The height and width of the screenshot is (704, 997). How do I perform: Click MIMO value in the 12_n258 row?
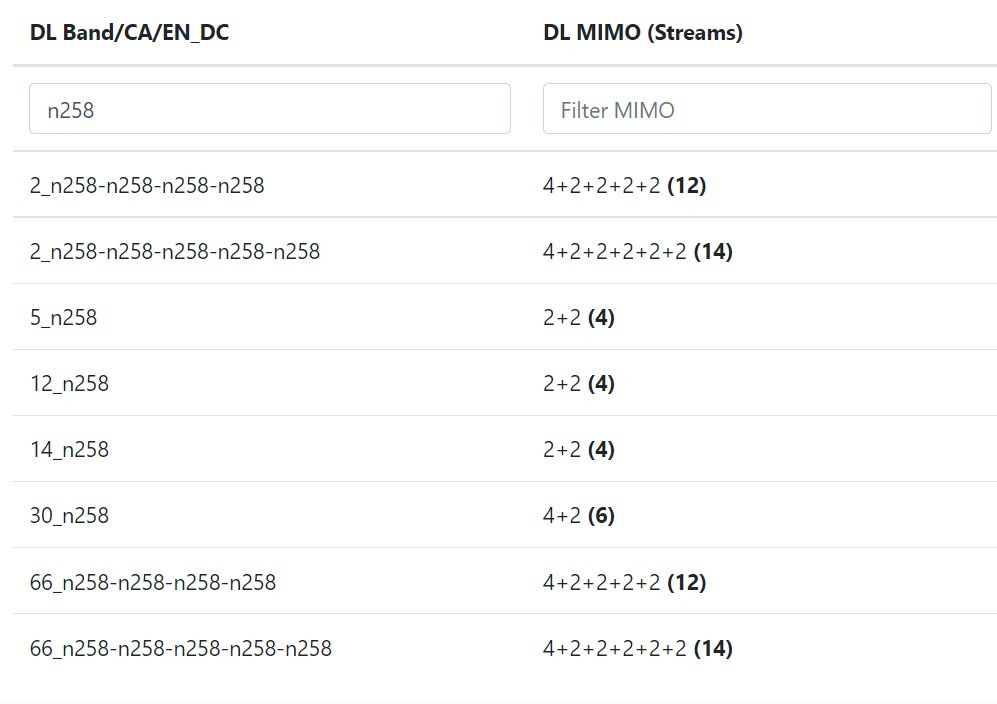tap(579, 383)
